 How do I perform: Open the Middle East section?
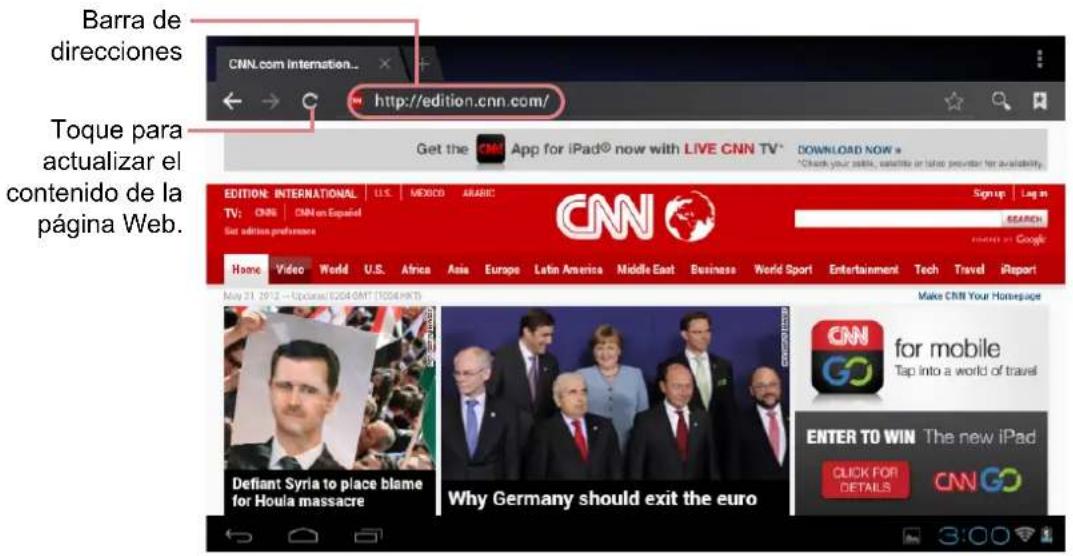tap(646, 270)
